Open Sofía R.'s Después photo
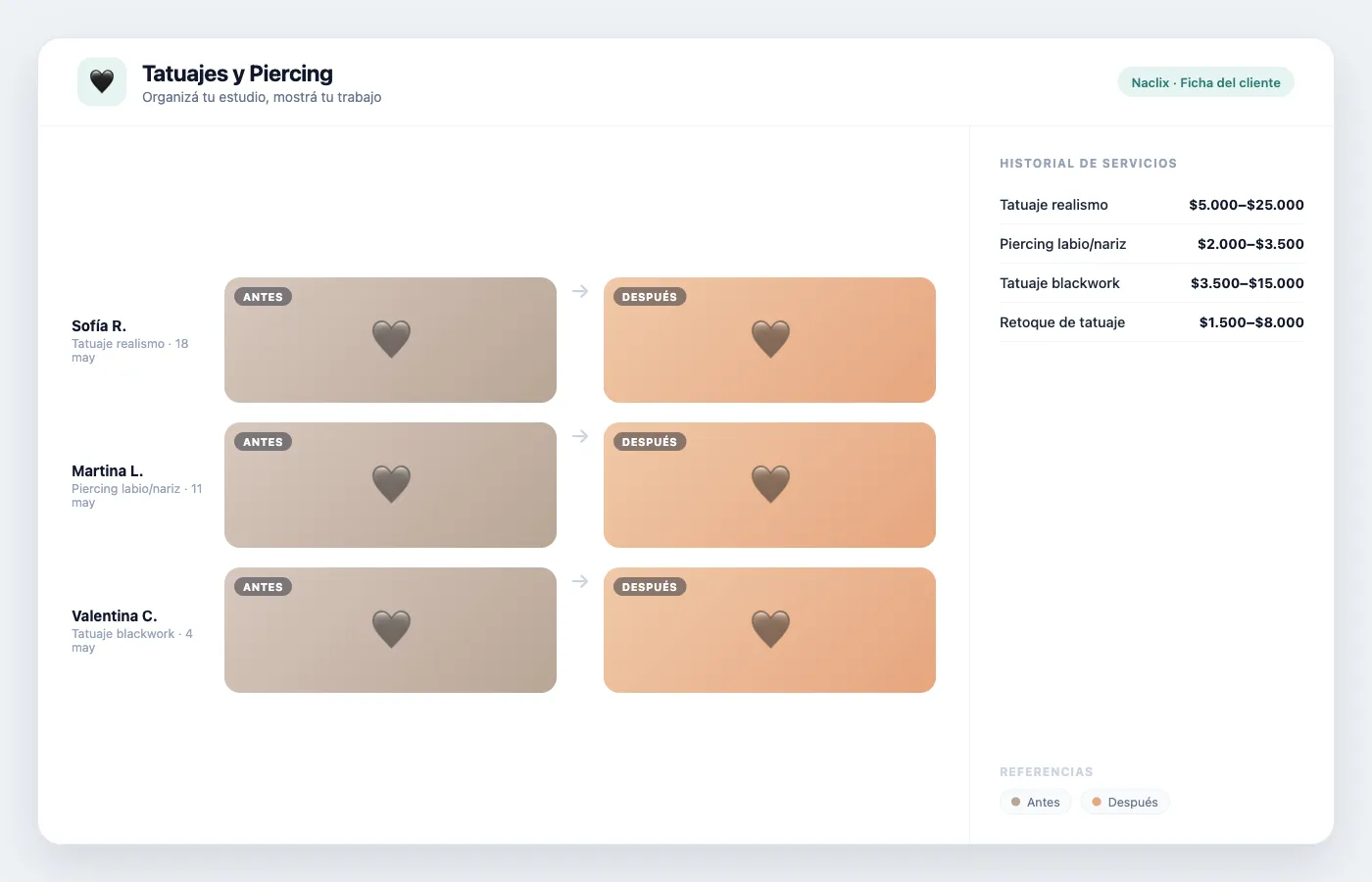1372x882 pixels. pyautogui.click(x=769, y=340)
